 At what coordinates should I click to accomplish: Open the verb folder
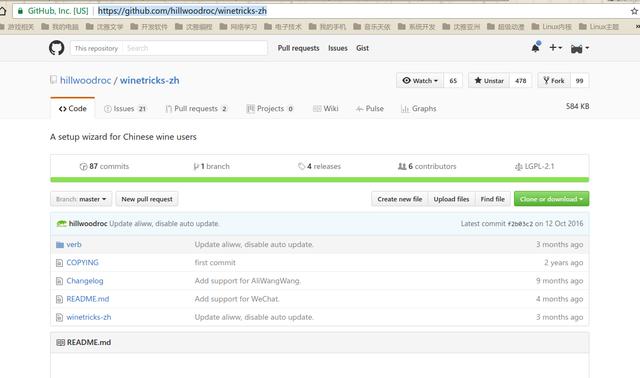coord(74,245)
